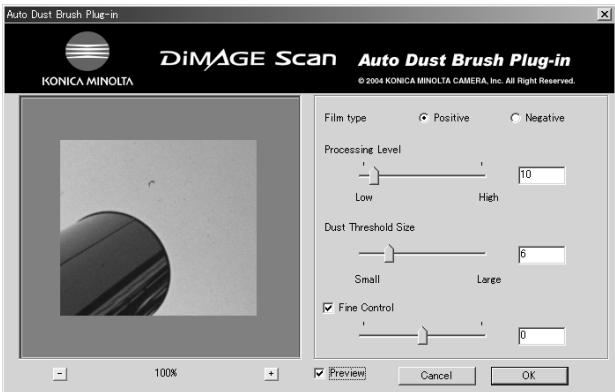Click the Fine Control slider handle
Image resolution: width=615 pixels, height=392 pixels.
[x=422, y=335]
